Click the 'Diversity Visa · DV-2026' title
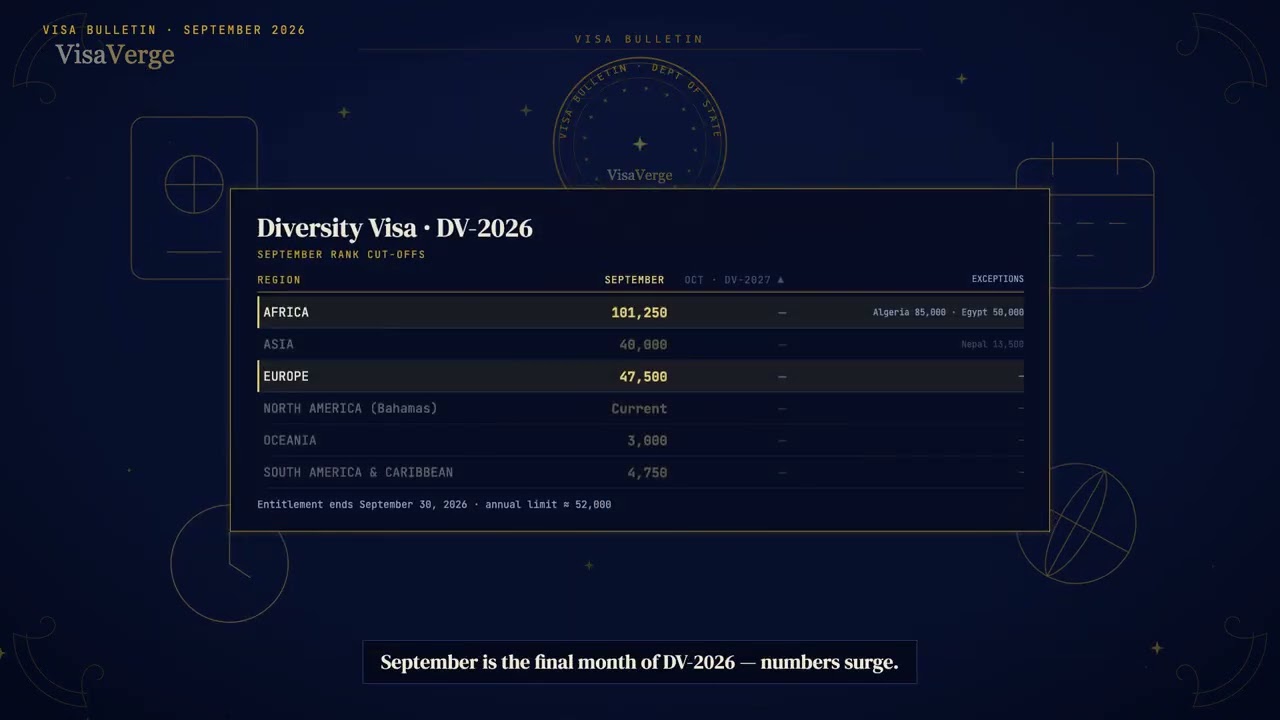Screen dimensions: 1280x720 [395, 228]
